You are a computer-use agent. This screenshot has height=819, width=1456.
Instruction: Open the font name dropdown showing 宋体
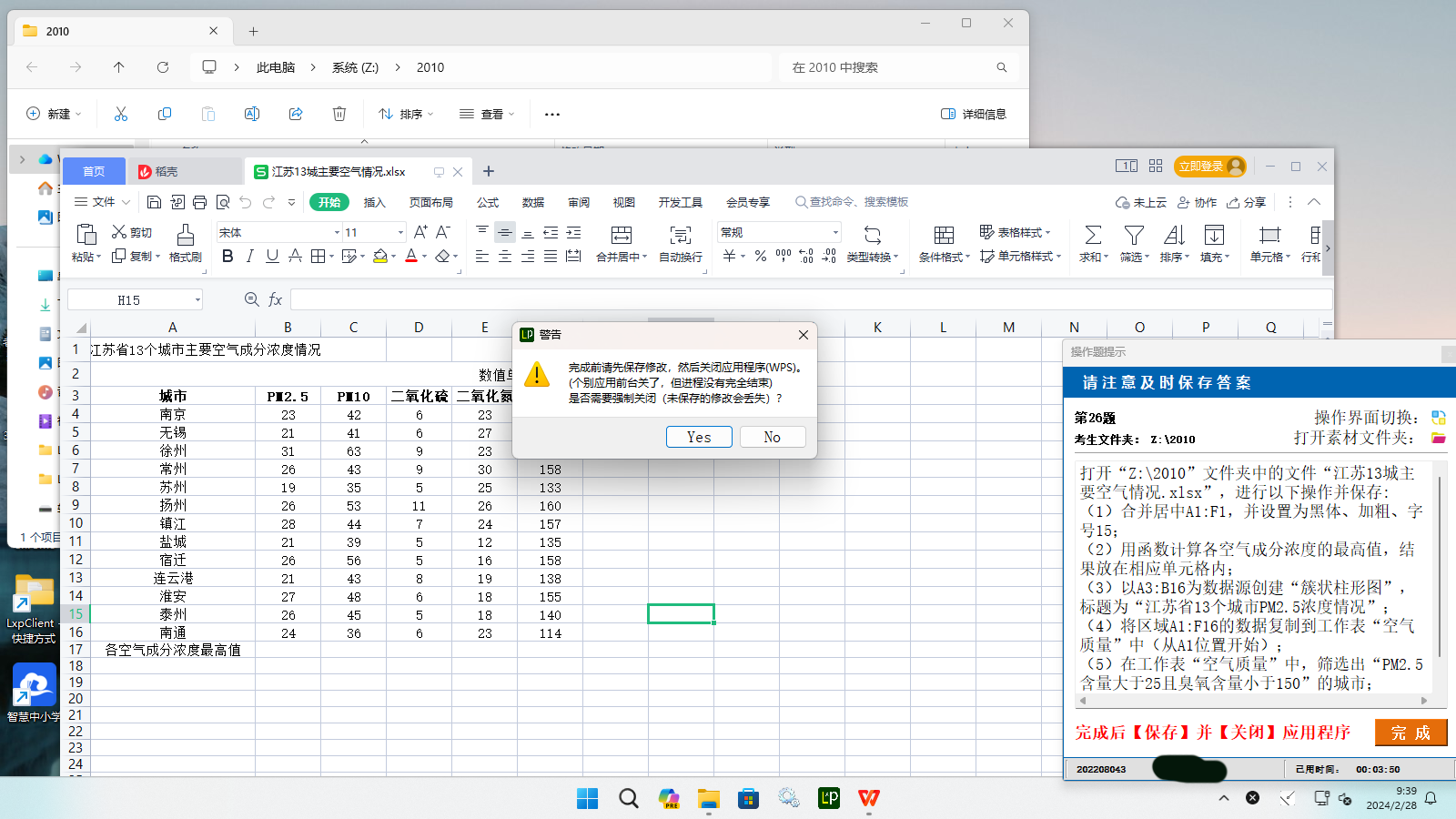coord(337,233)
